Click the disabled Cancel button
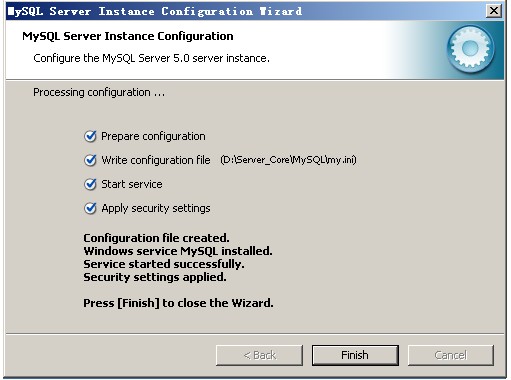511x380 pixels. tap(451, 355)
